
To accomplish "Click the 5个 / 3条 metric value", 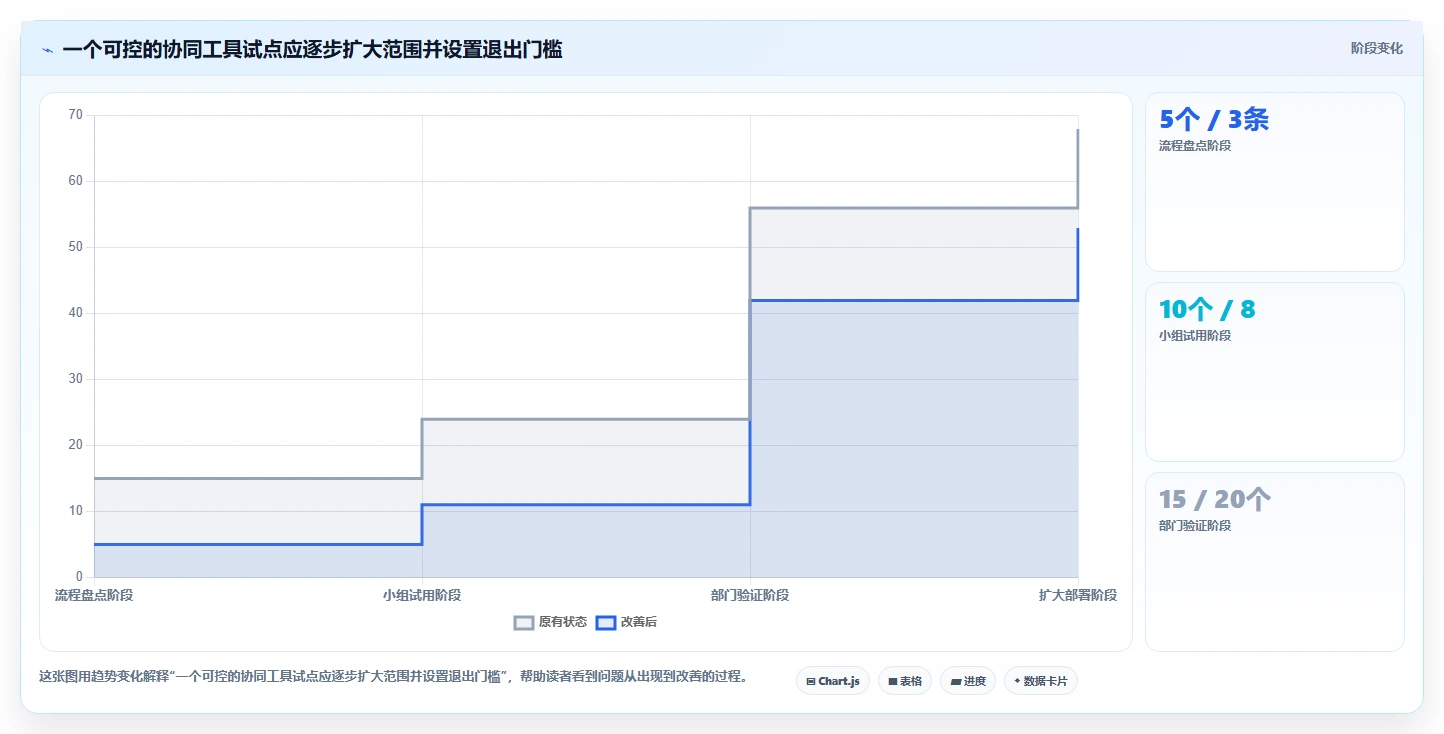I will (1214, 120).
